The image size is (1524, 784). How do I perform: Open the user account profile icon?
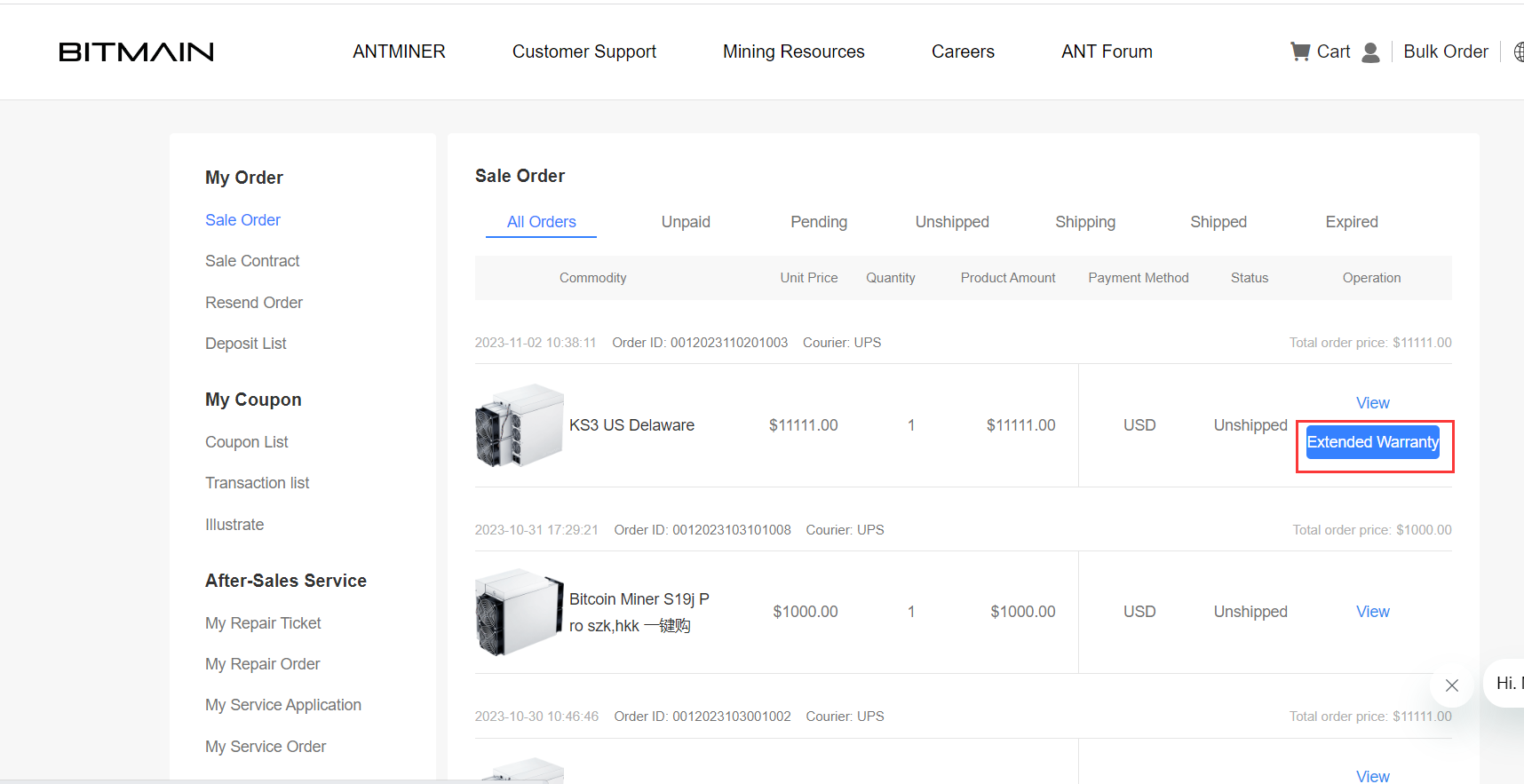click(x=1370, y=52)
